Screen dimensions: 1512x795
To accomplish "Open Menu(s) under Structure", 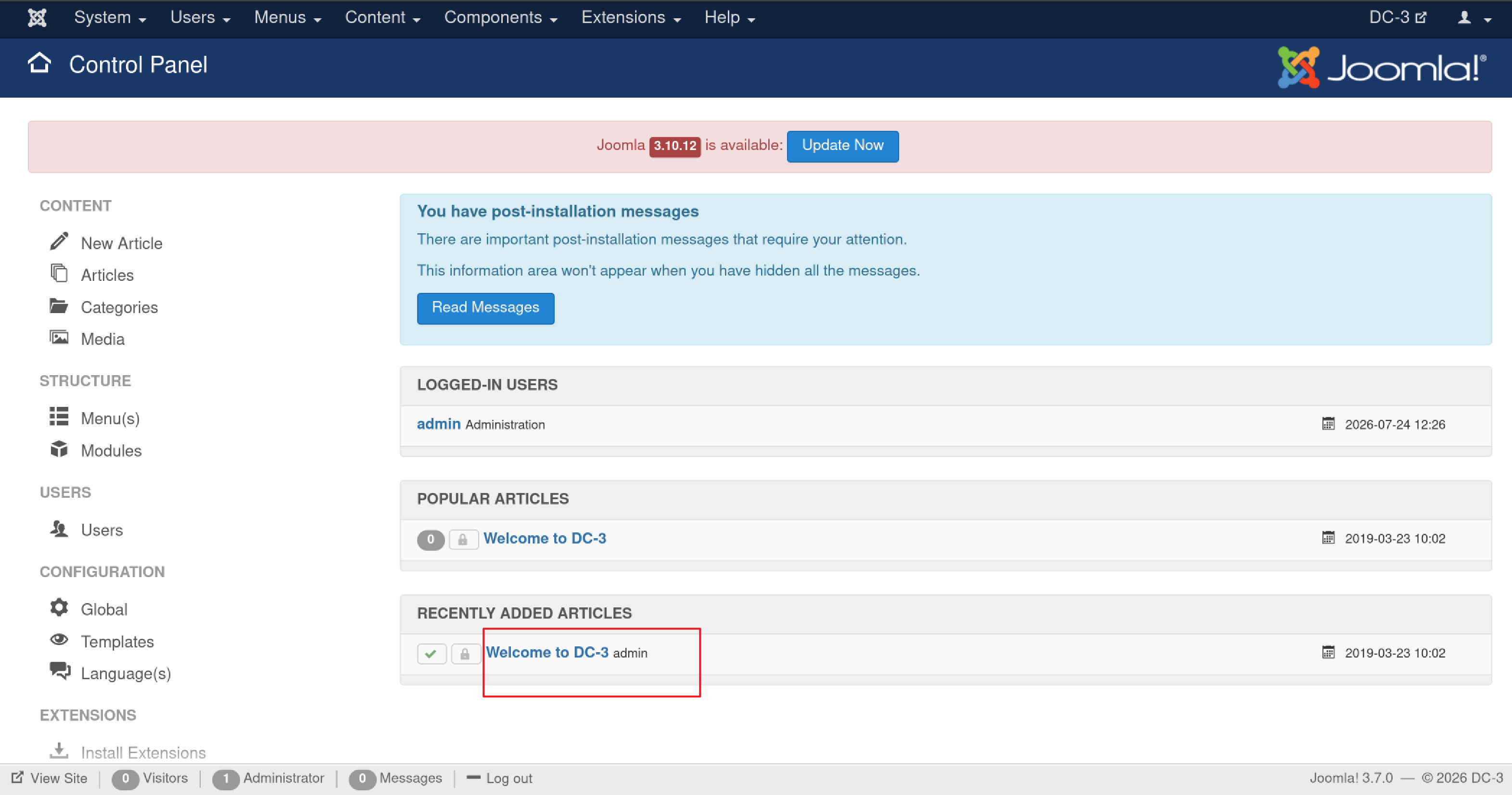I will [x=110, y=418].
